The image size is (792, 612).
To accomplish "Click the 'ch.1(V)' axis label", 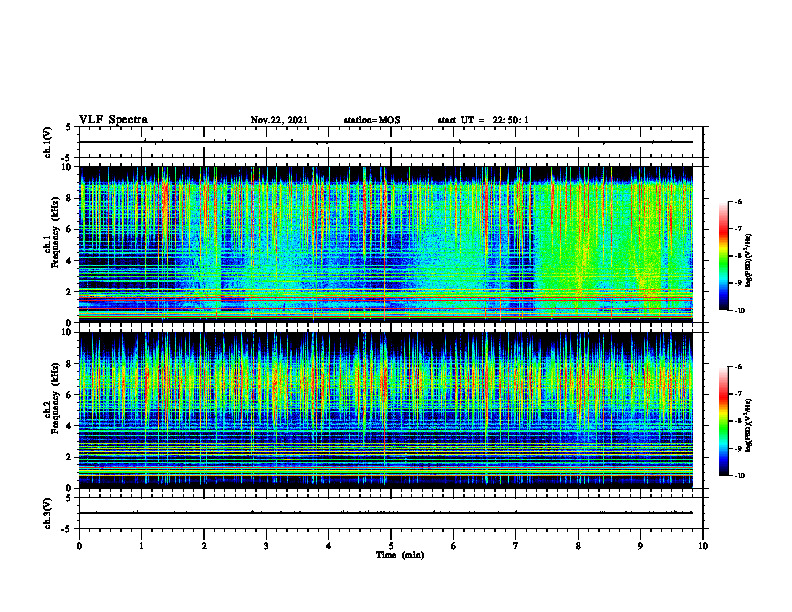I will [x=47, y=142].
